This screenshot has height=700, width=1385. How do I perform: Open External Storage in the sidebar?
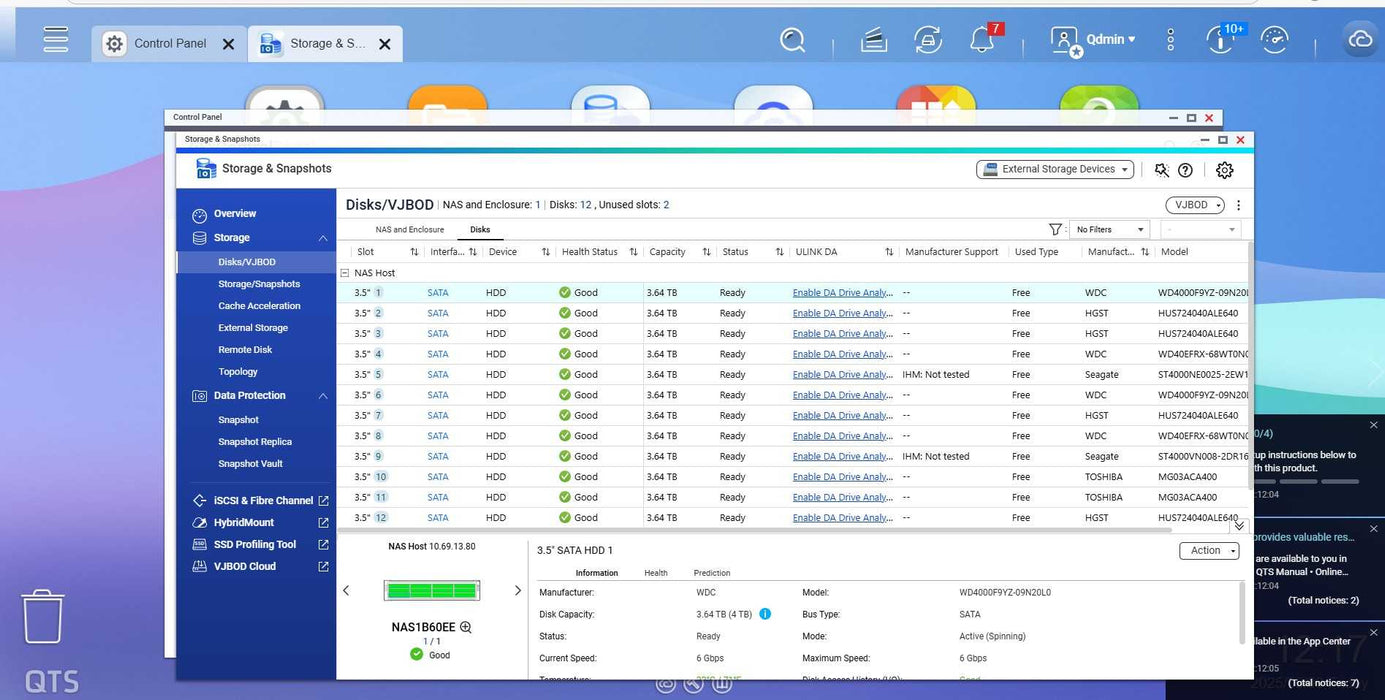pyautogui.click(x=253, y=328)
